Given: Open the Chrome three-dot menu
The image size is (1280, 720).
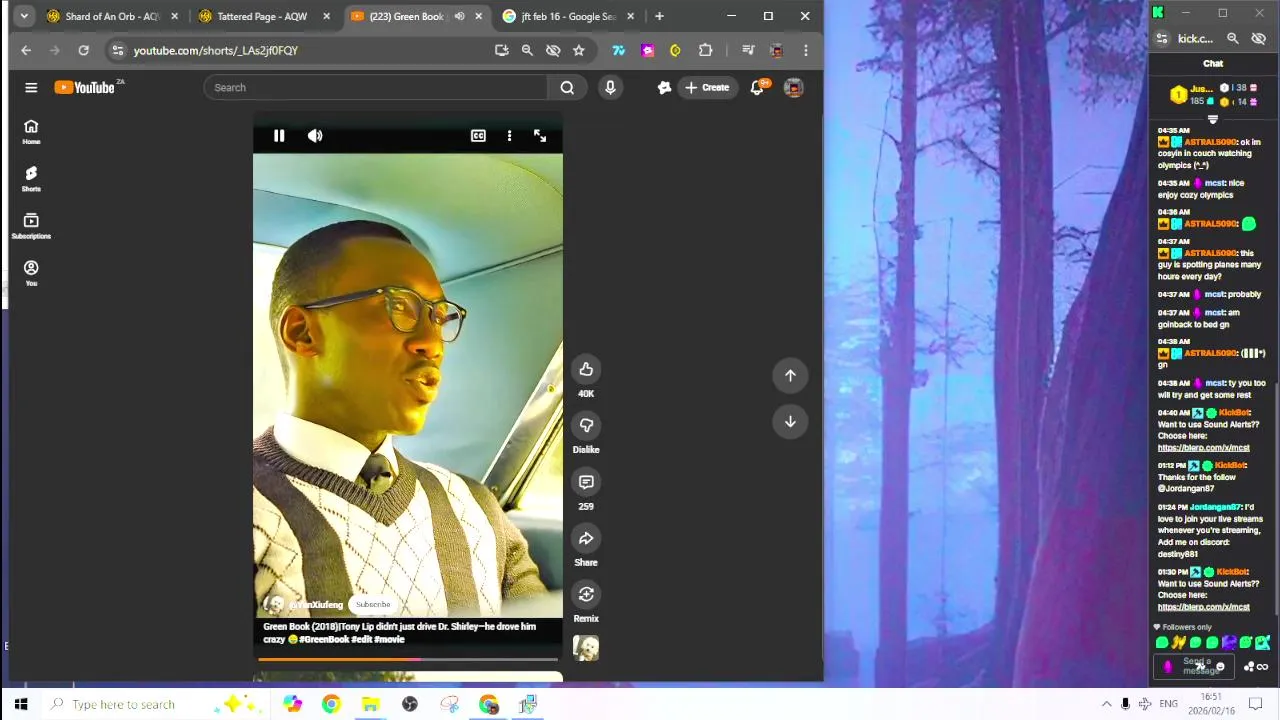Looking at the screenshot, I should point(806,50).
